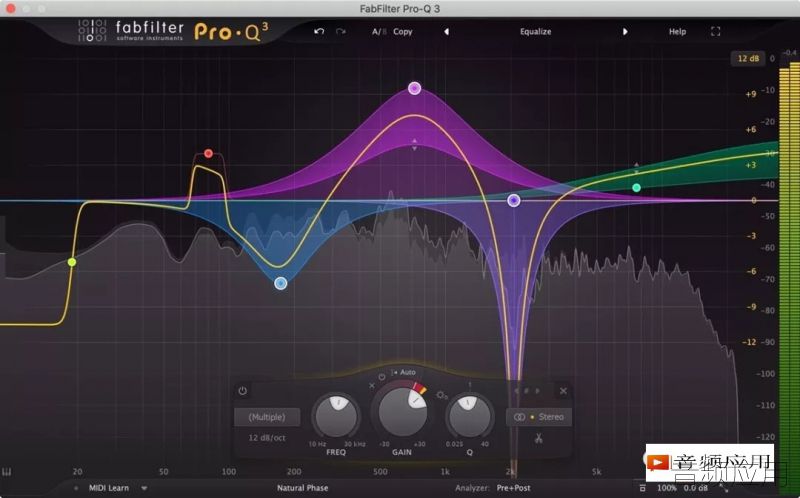The height and width of the screenshot is (498, 800).
Task: Select the pink bell band node
Action: [x=414, y=88]
